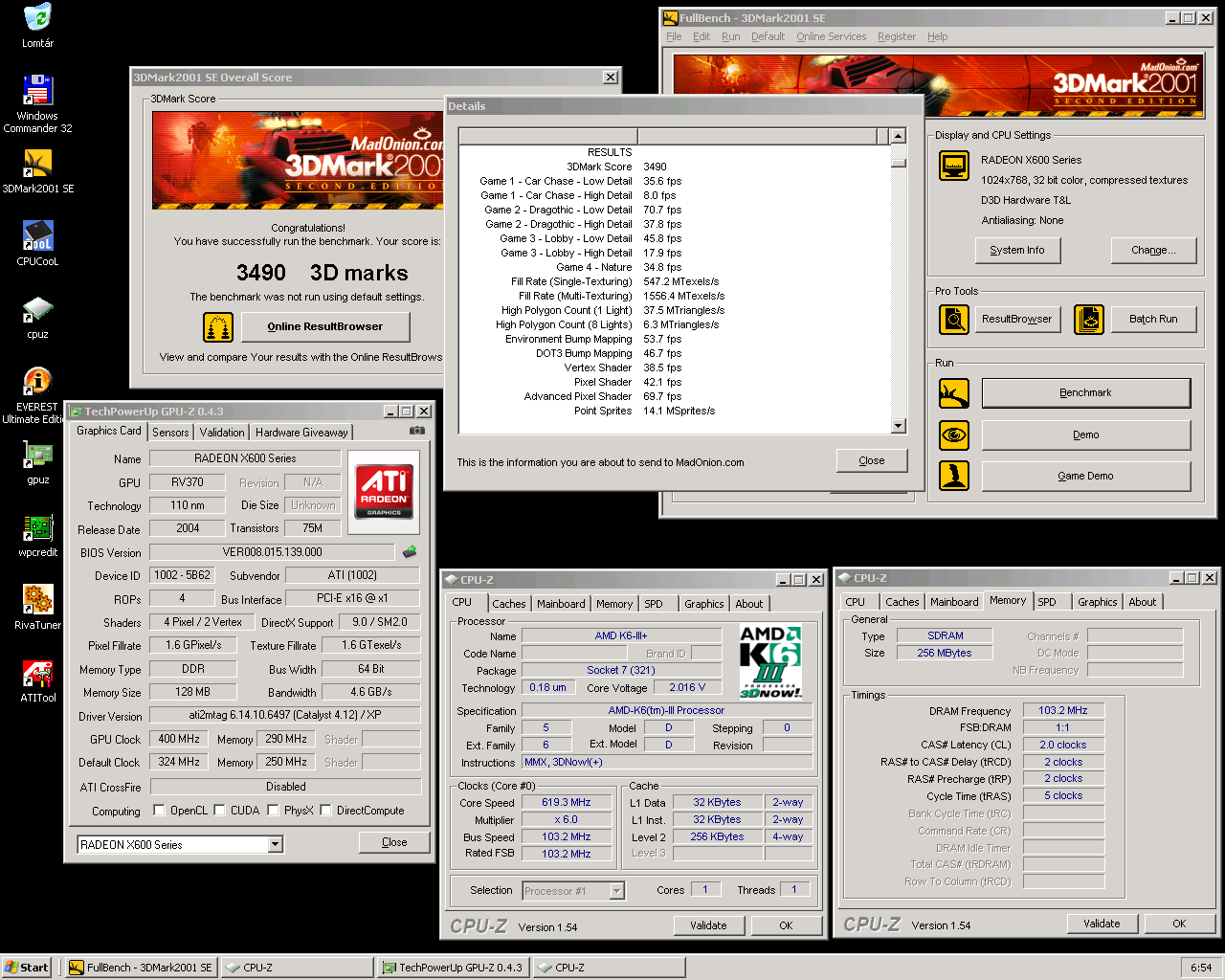
Task: Open SPD tab in right CPU-Z window
Action: [x=1047, y=602]
